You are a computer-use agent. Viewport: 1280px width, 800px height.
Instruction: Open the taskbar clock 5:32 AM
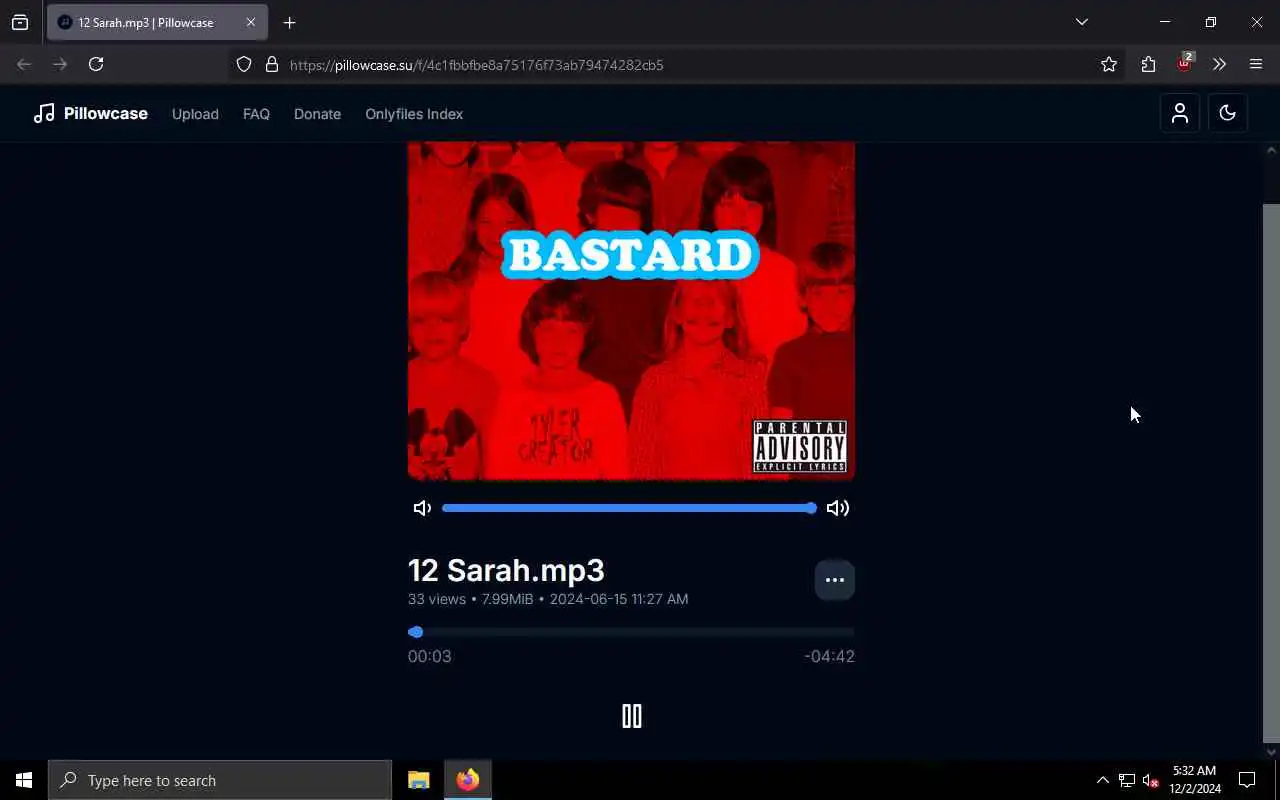pos(1195,780)
